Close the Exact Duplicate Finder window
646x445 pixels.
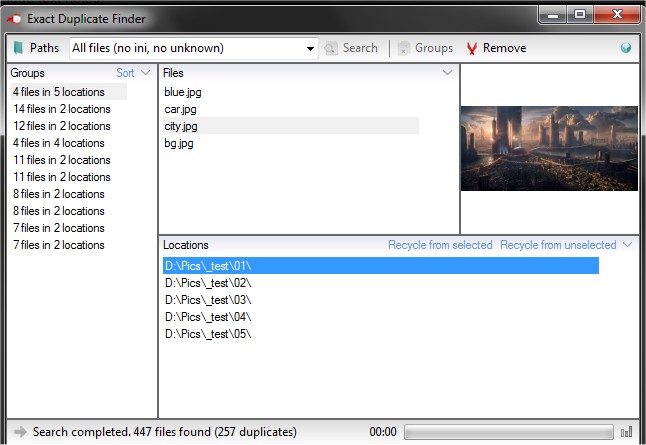click(x=617, y=15)
